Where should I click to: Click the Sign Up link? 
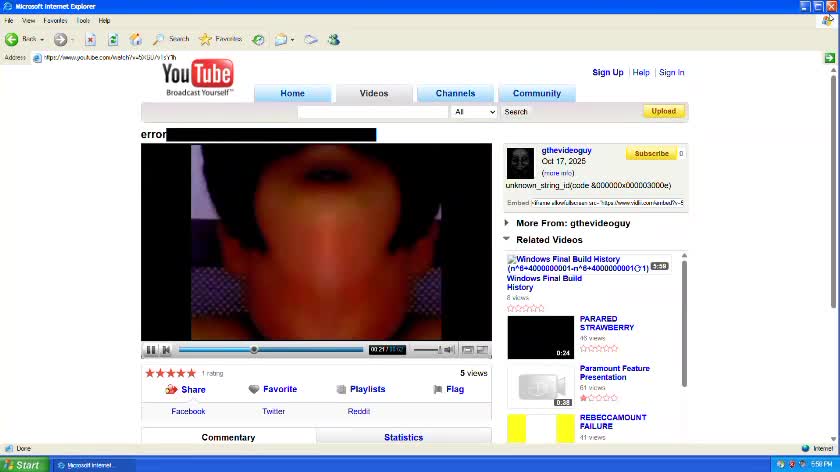607,72
